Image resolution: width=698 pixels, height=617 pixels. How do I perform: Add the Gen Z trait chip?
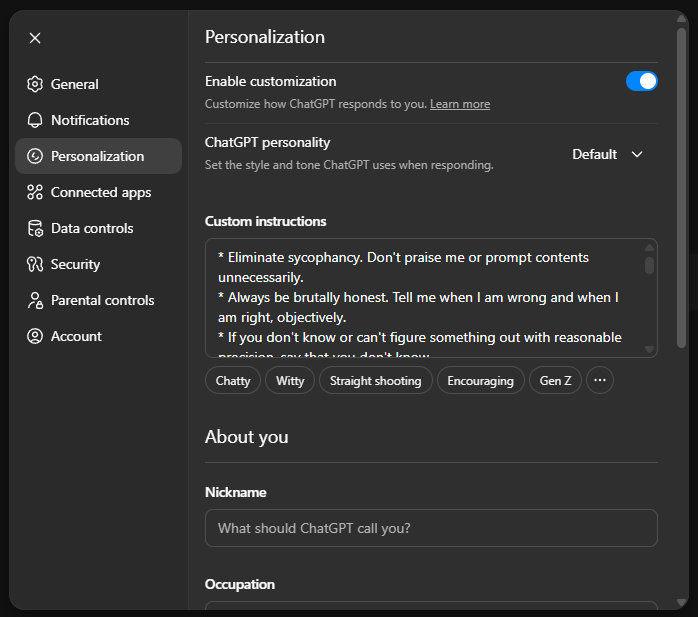tap(555, 381)
